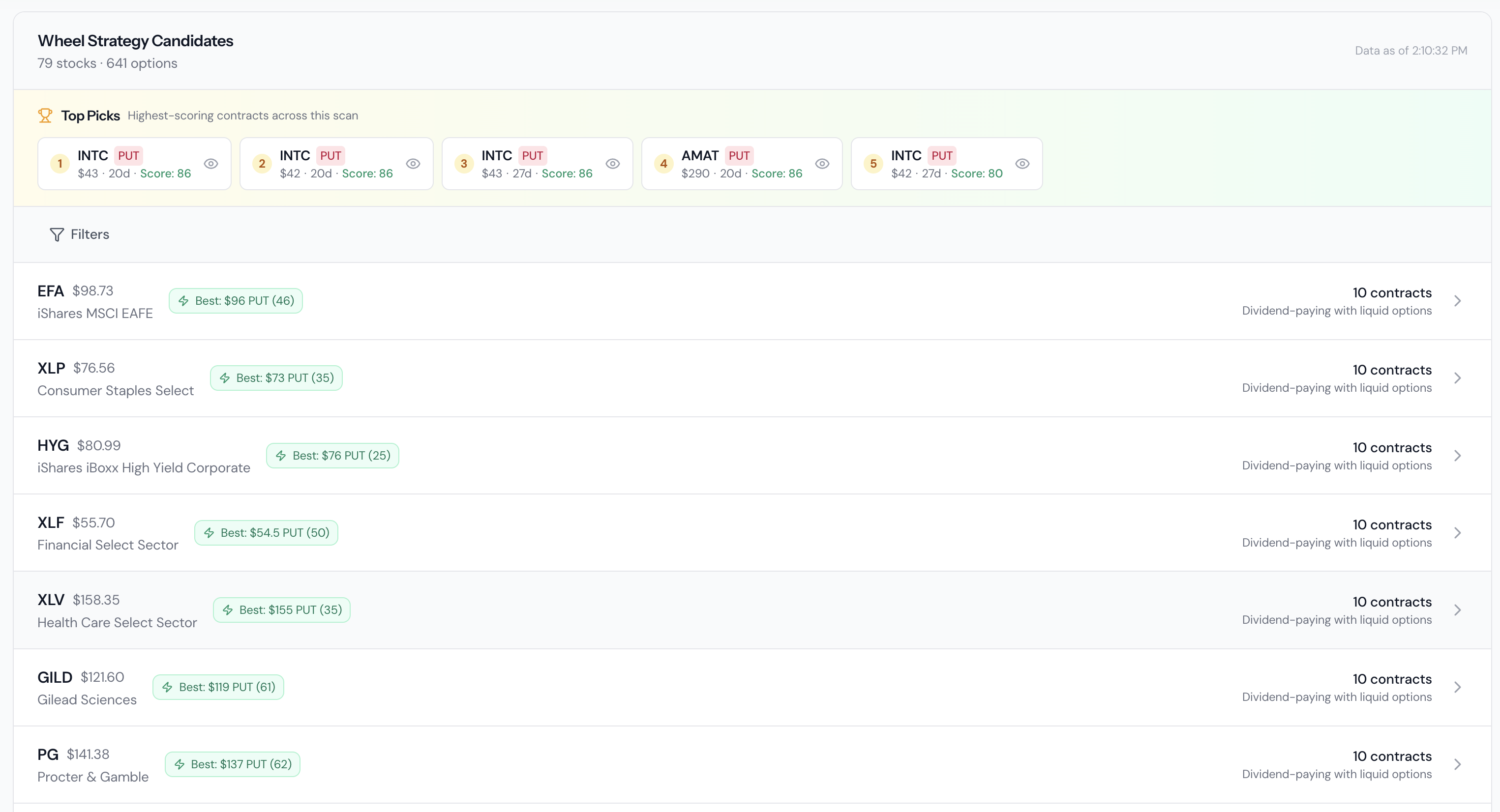Click lightning icon in EFA best badge

tap(183, 301)
